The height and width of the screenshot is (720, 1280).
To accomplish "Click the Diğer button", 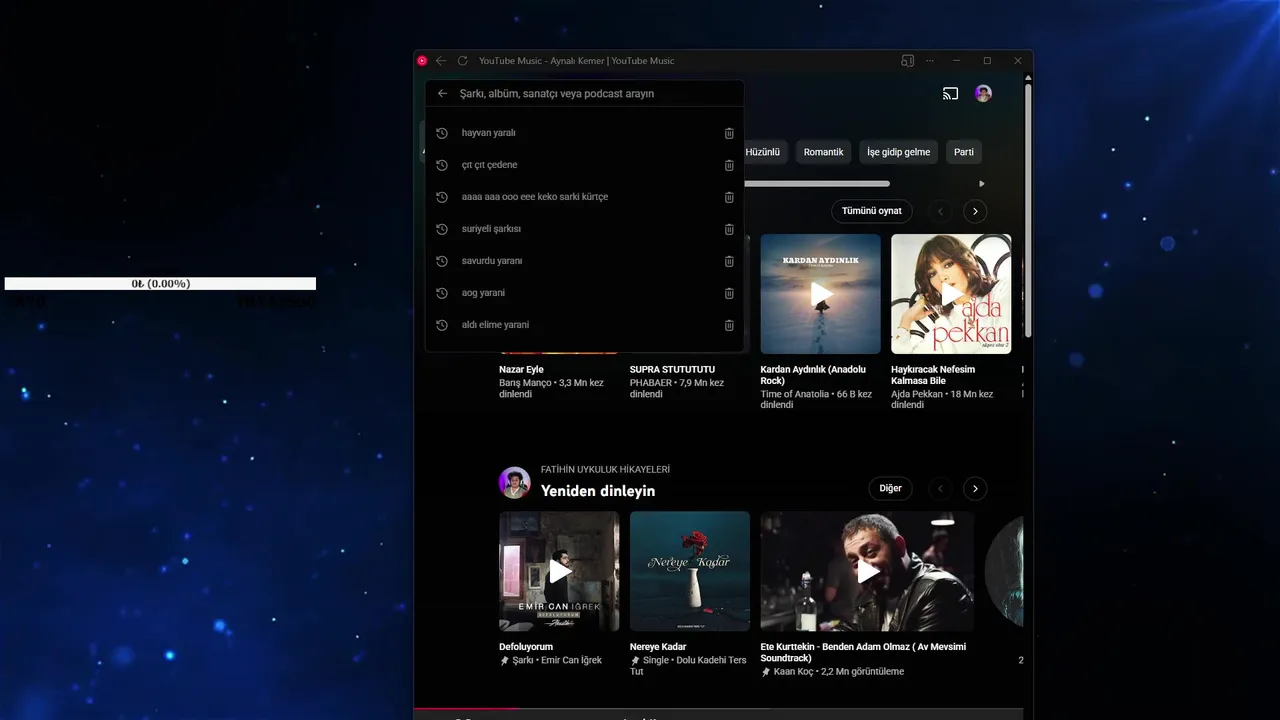I will pos(890,488).
